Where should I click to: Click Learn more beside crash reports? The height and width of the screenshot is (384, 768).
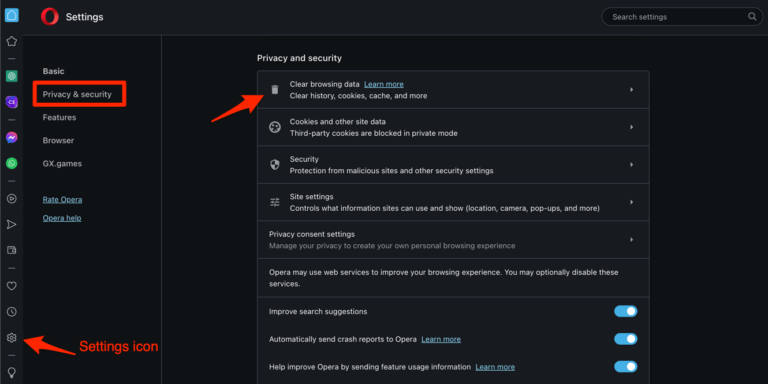[441, 339]
